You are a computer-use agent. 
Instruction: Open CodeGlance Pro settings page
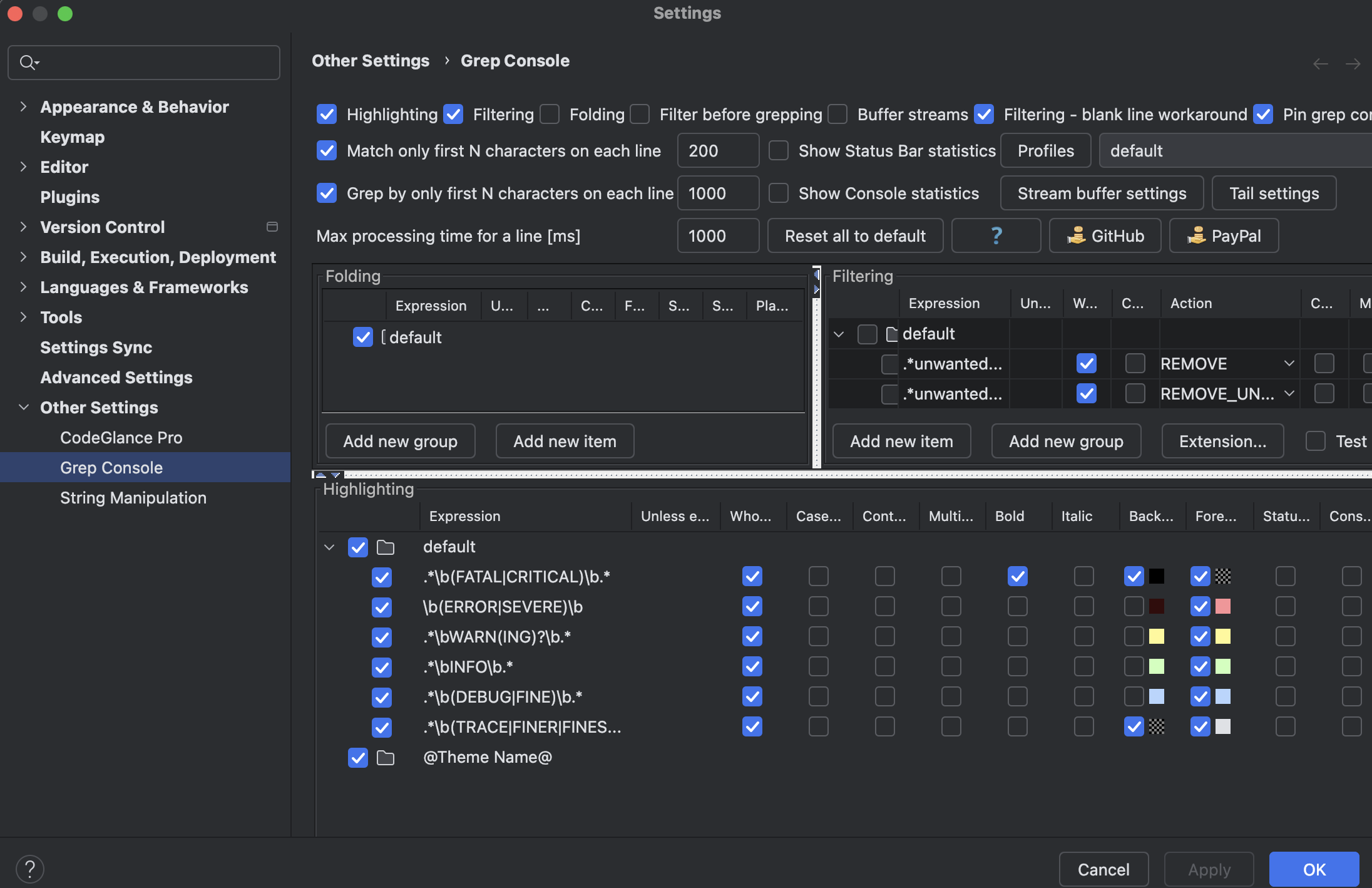click(121, 438)
